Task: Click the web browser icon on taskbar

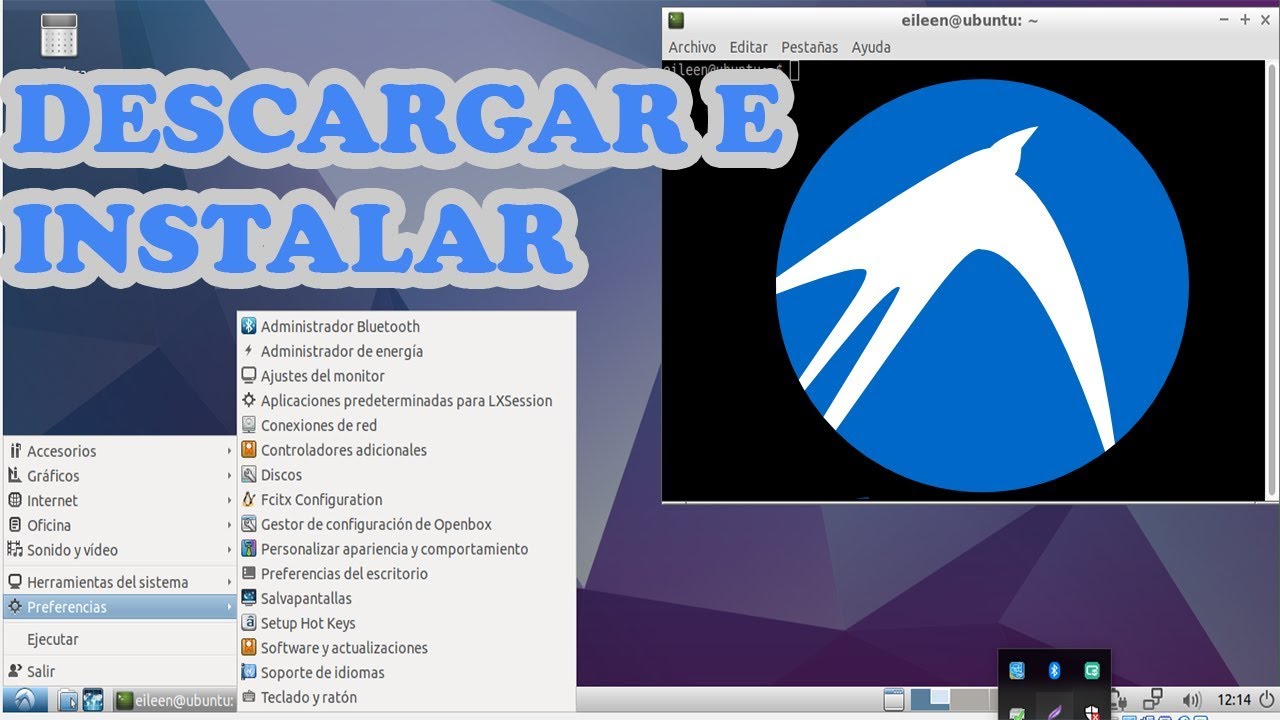Action: pyautogui.click(x=93, y=700)
